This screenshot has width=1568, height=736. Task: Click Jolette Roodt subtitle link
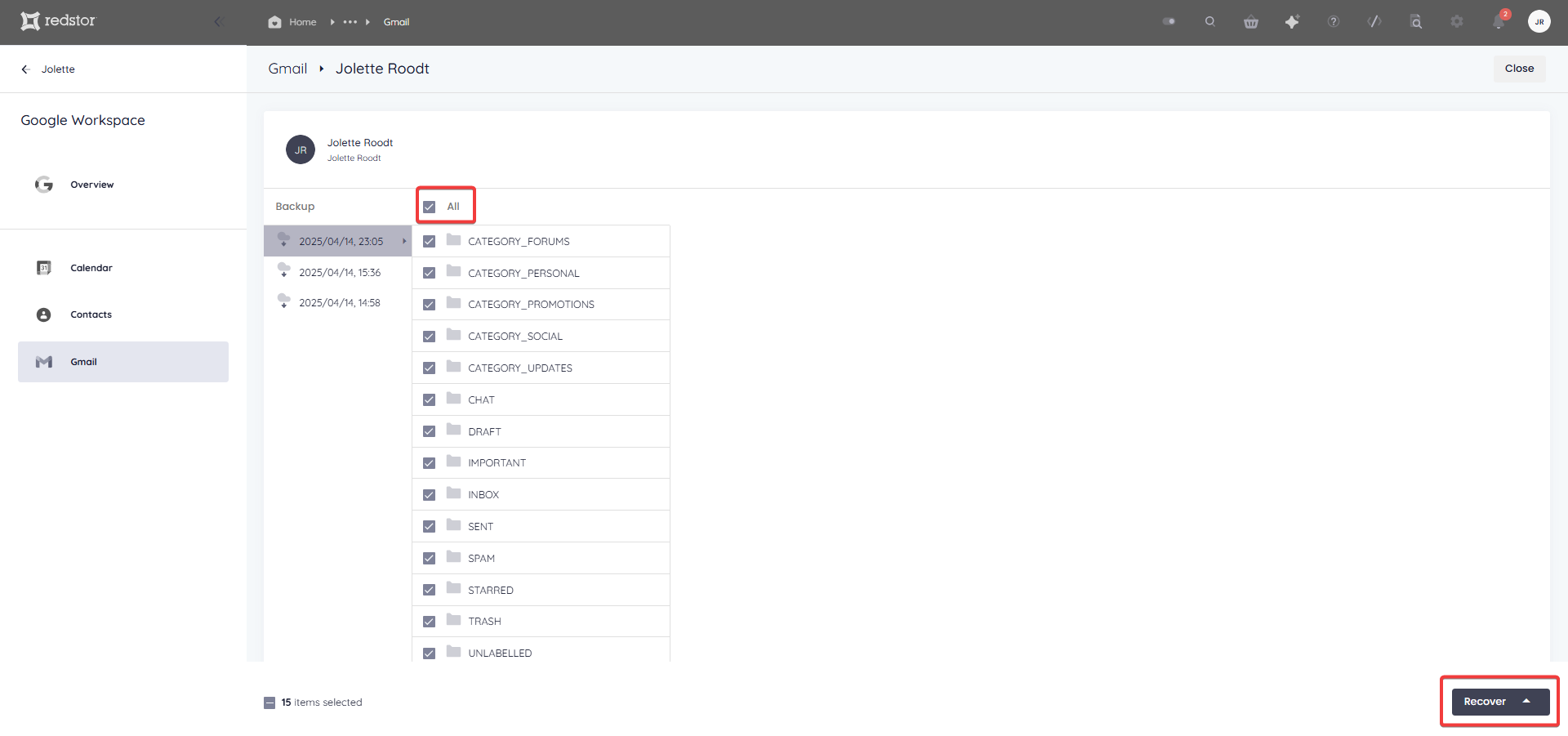tap(354, 158)
